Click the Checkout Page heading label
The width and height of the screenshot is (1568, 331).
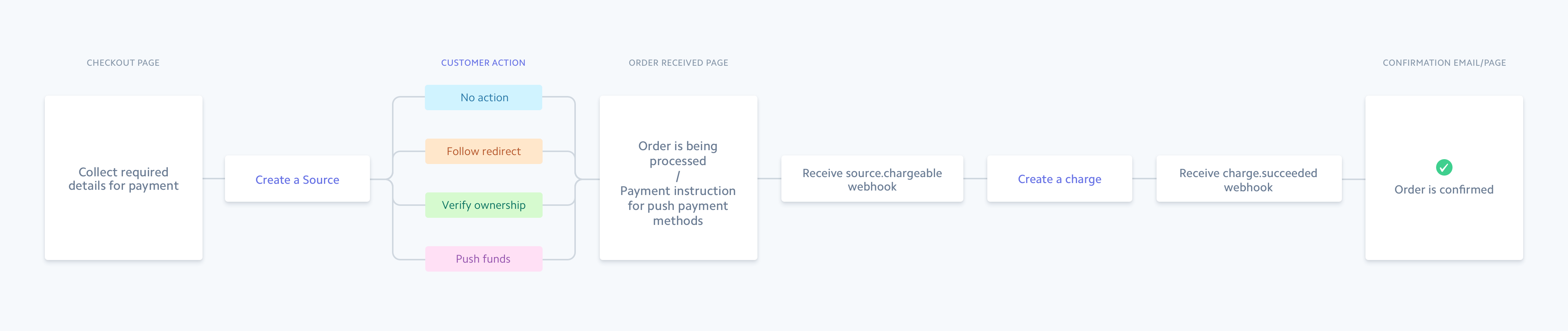tap(123, 63)
